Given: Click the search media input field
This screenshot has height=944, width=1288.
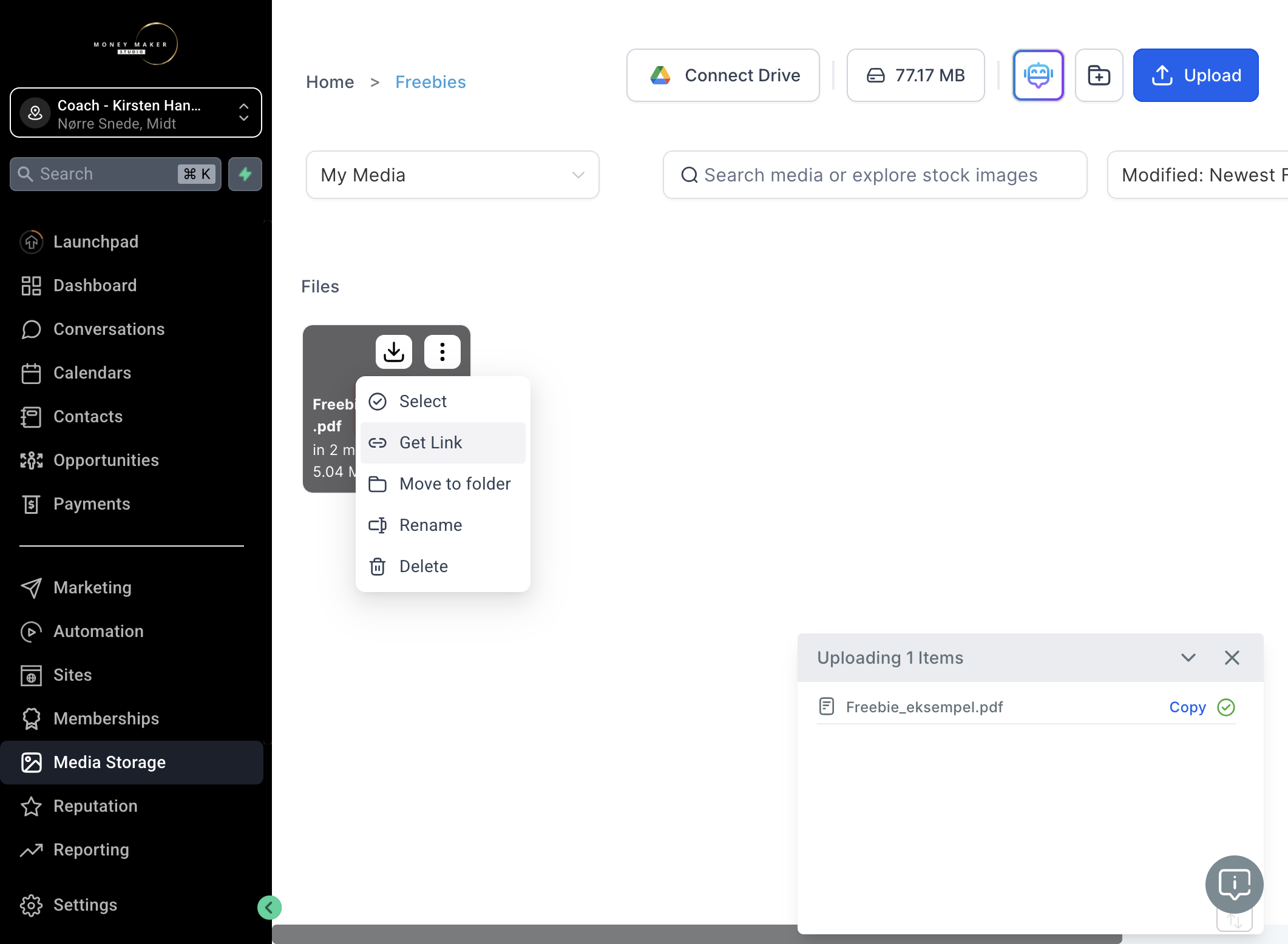Looking at the screenshot, I should click(875, 175).
